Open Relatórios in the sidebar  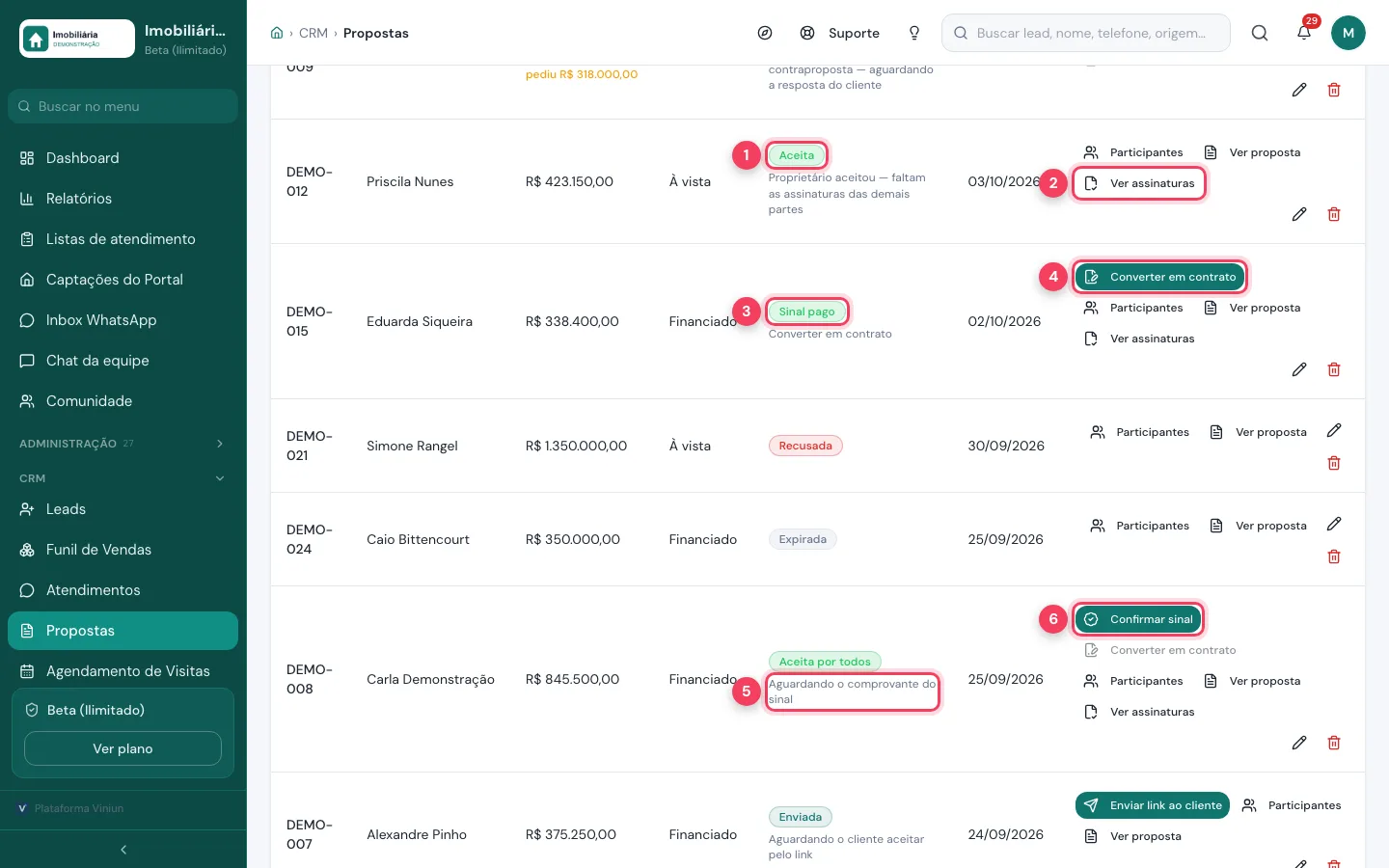123,199
